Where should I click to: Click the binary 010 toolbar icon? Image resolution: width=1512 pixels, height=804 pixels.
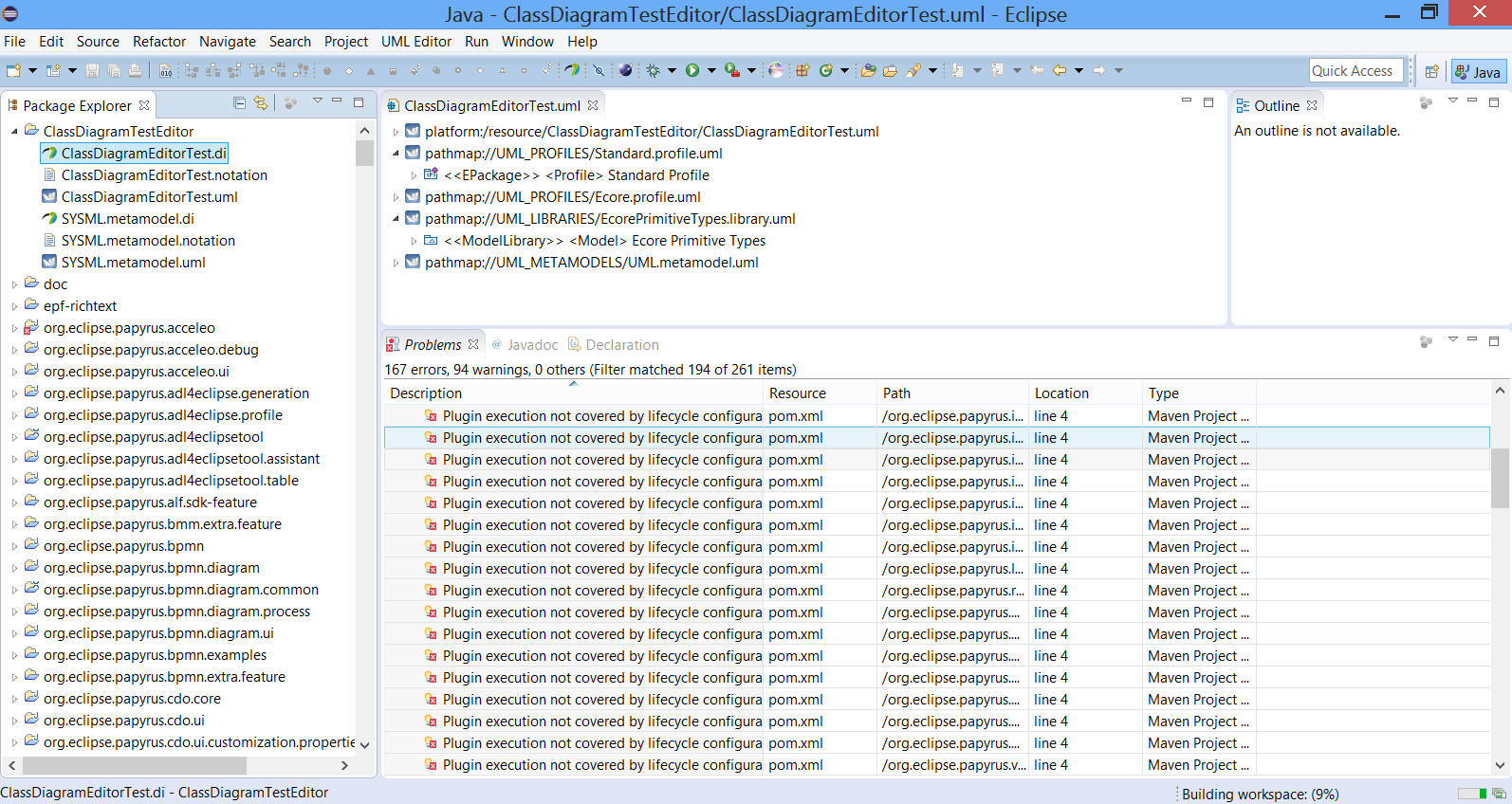pyautogui.click(x=166, y=70)
